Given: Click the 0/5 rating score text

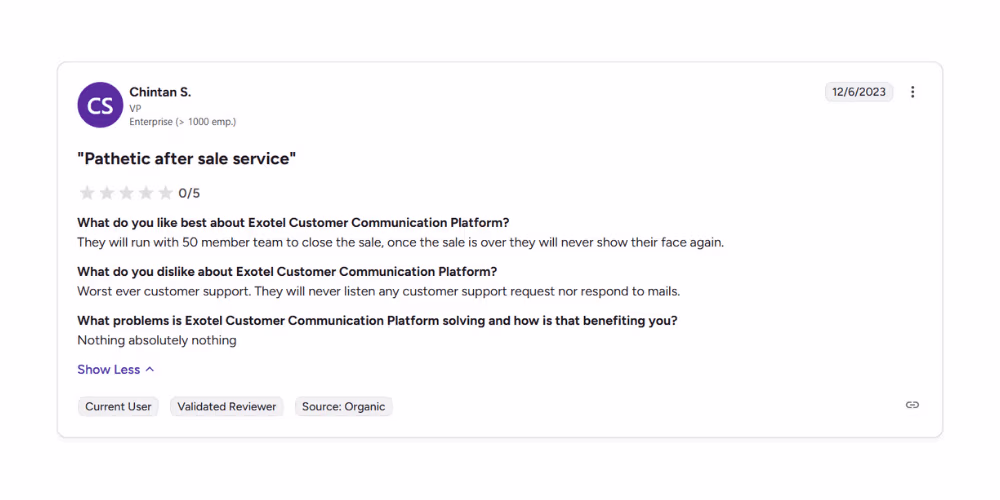Looking at the screenshot, I should pyautogui.click(x=189, y=194).
